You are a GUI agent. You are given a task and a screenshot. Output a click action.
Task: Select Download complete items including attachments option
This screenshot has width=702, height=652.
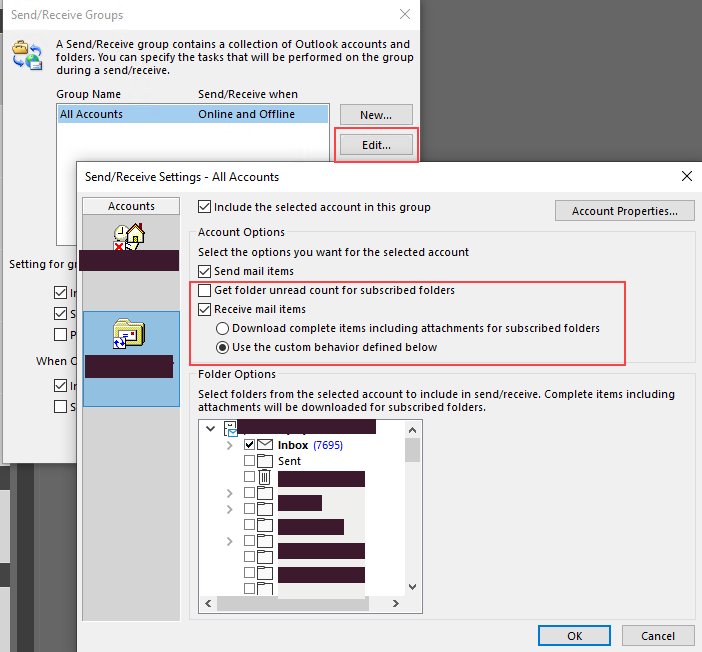pyautogui.click(x=223, y=329)
